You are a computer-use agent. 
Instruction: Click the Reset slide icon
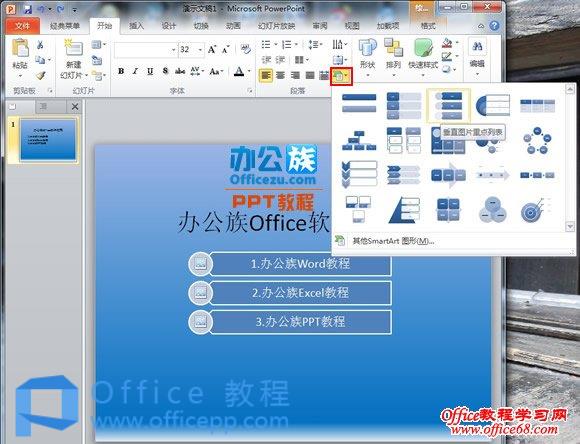click(97, 60)
